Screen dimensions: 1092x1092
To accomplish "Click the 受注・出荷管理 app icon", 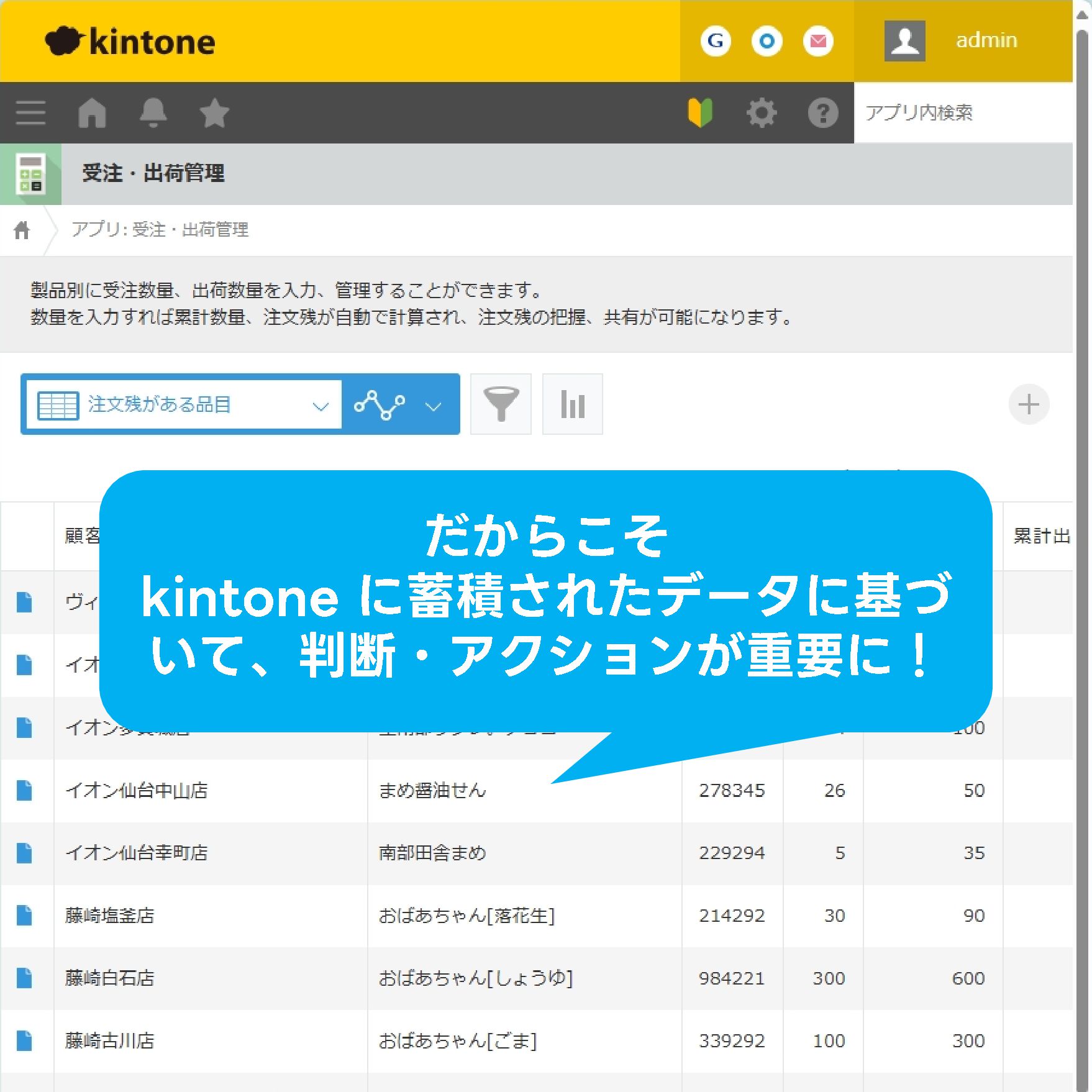I will (x=30, y=174).
